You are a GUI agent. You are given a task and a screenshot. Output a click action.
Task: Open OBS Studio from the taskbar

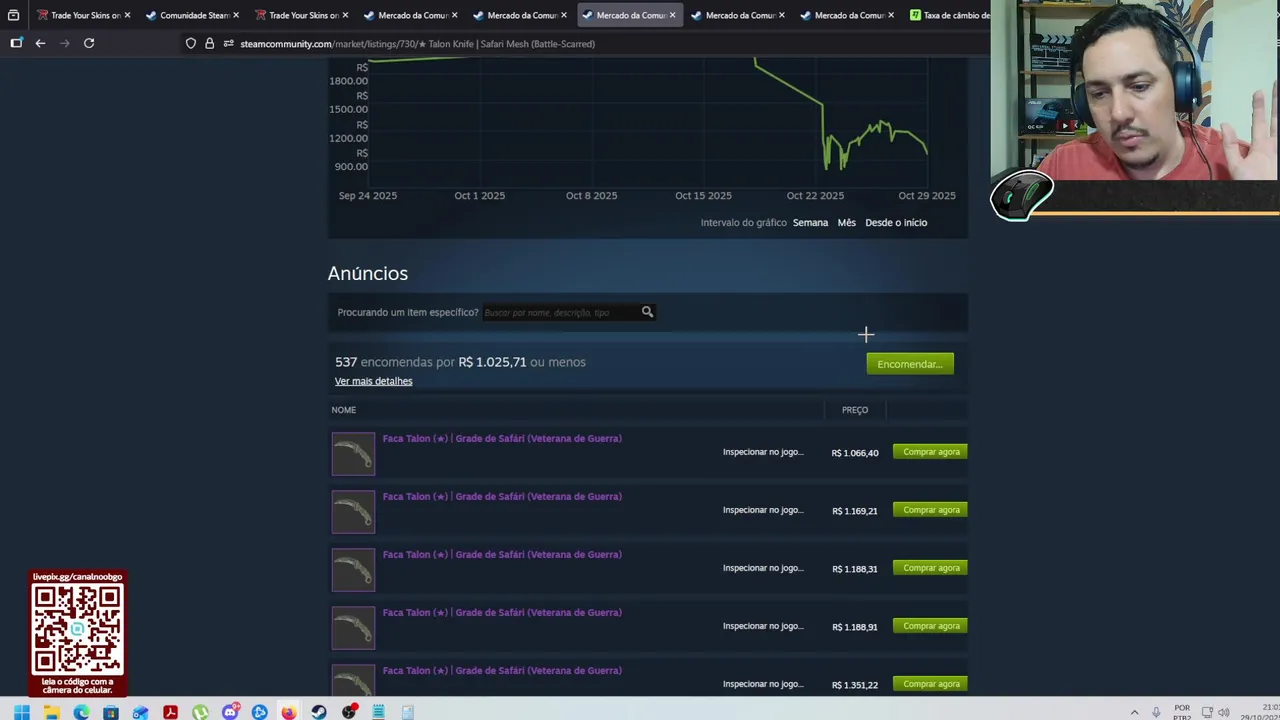tap(349, 712)
